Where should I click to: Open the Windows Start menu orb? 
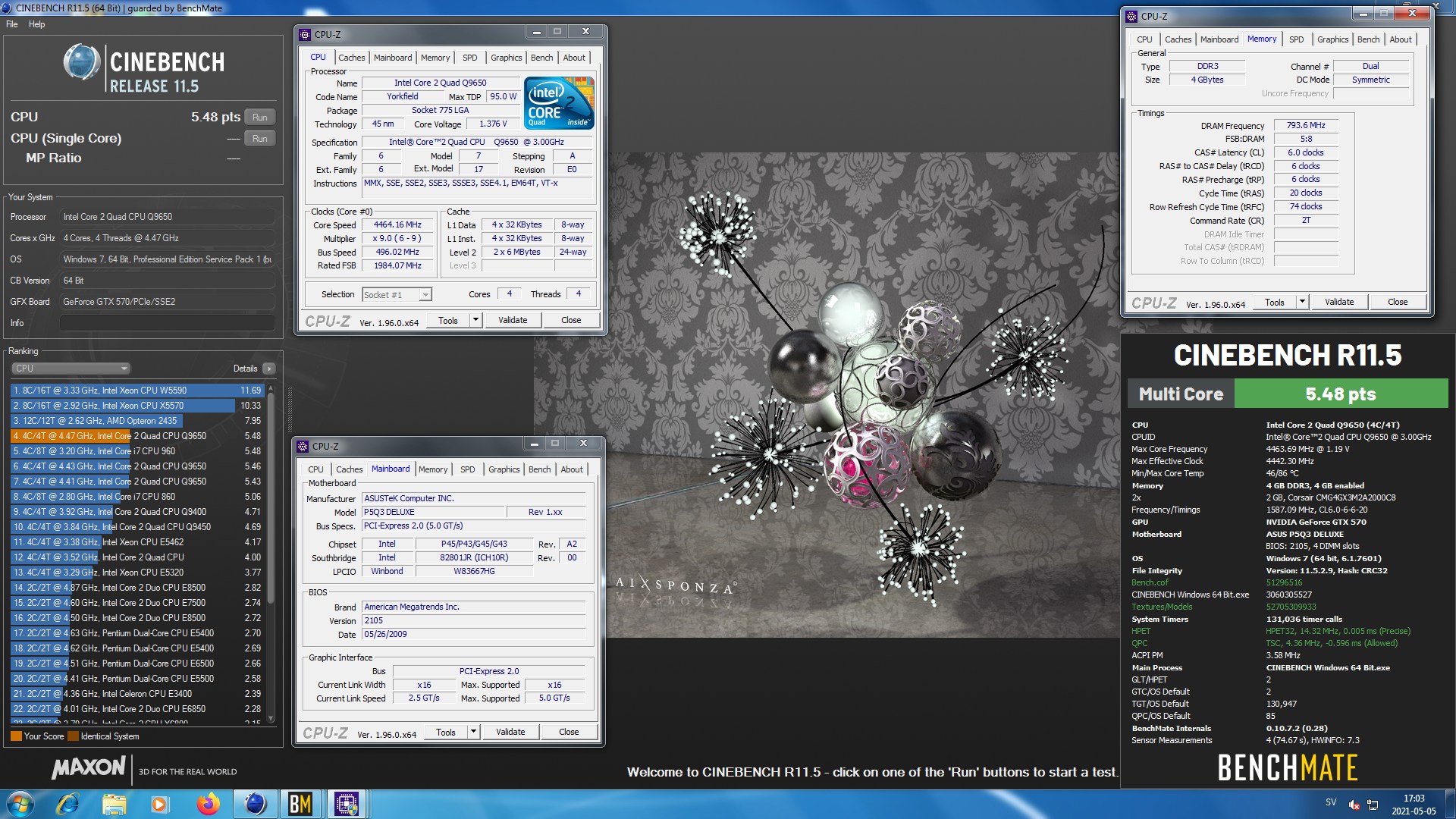tap(20, 804)
